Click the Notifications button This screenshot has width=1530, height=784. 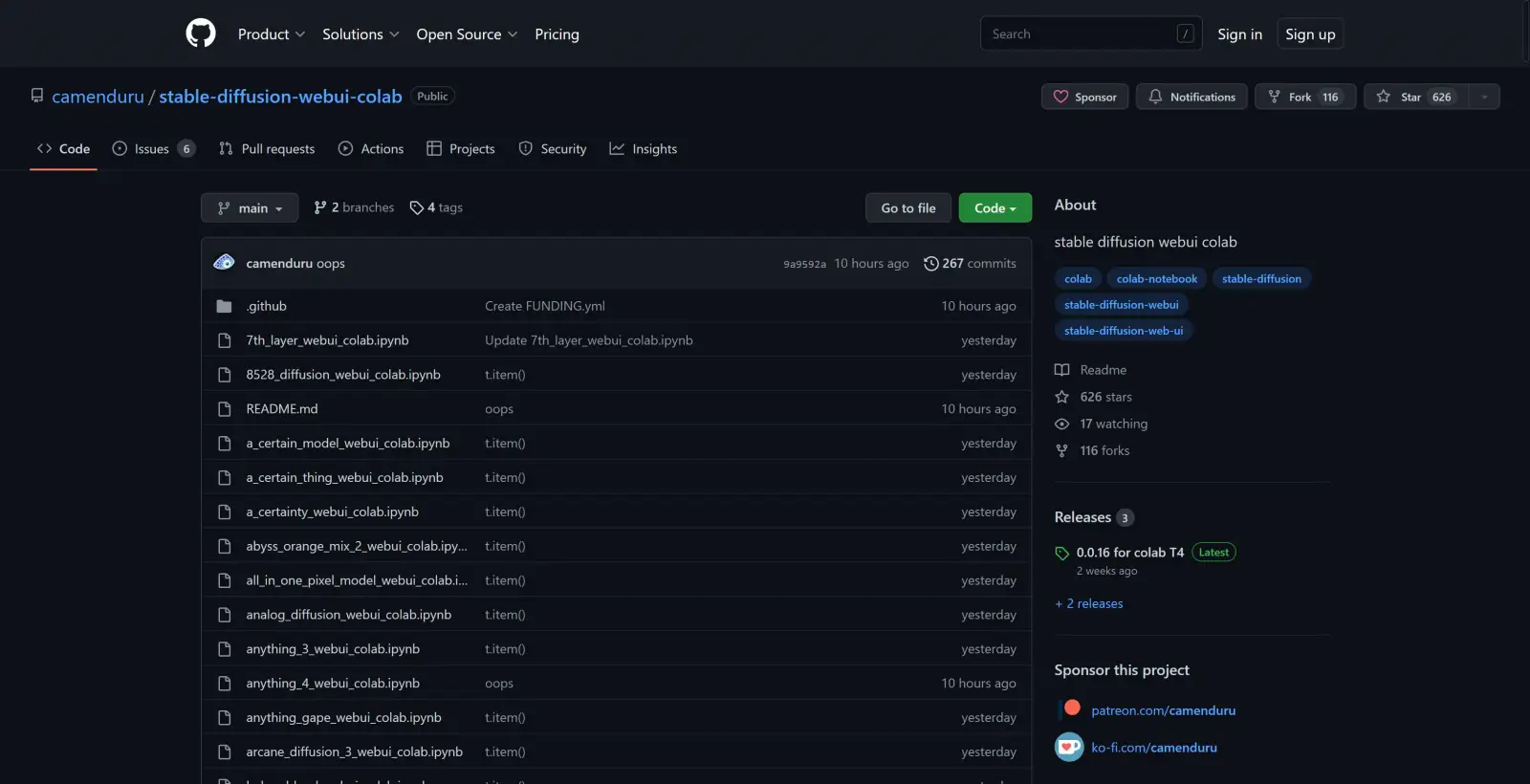1191,97
